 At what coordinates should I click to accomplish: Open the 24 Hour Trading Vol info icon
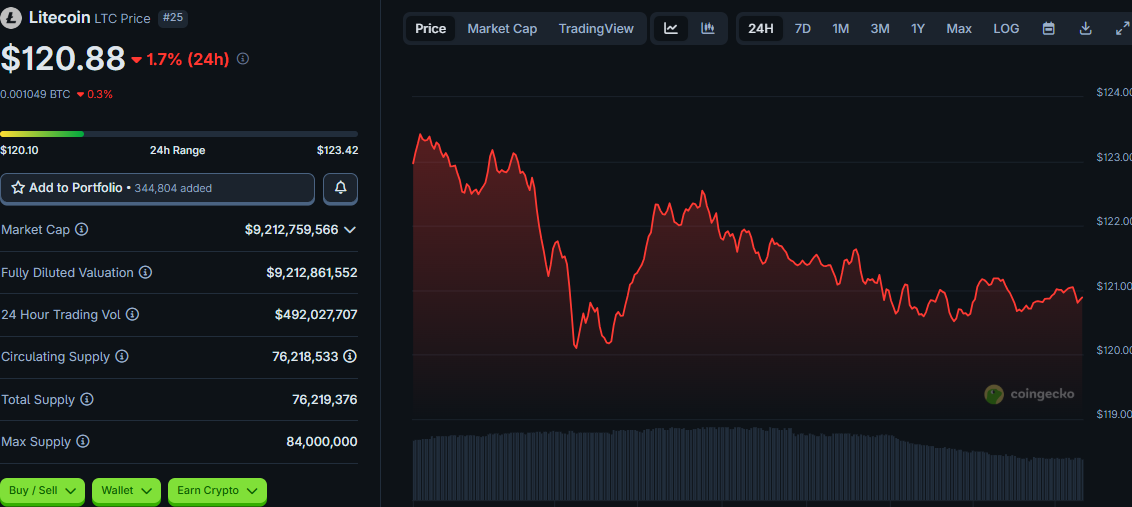pos(133,314)
